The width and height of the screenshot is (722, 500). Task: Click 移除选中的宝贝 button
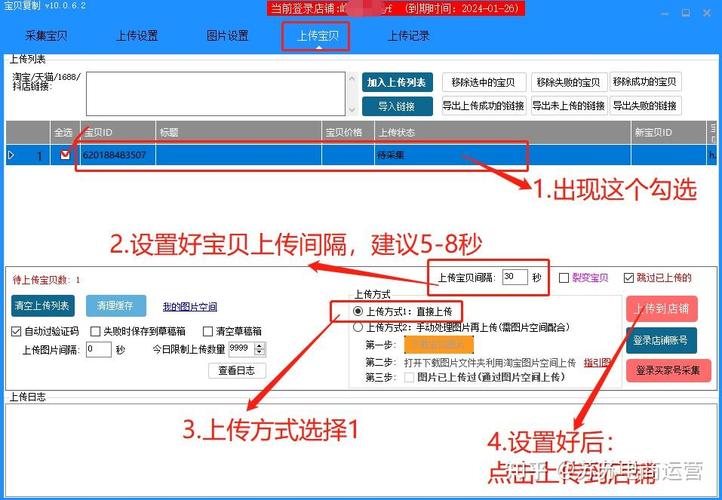tap(483, 82)
